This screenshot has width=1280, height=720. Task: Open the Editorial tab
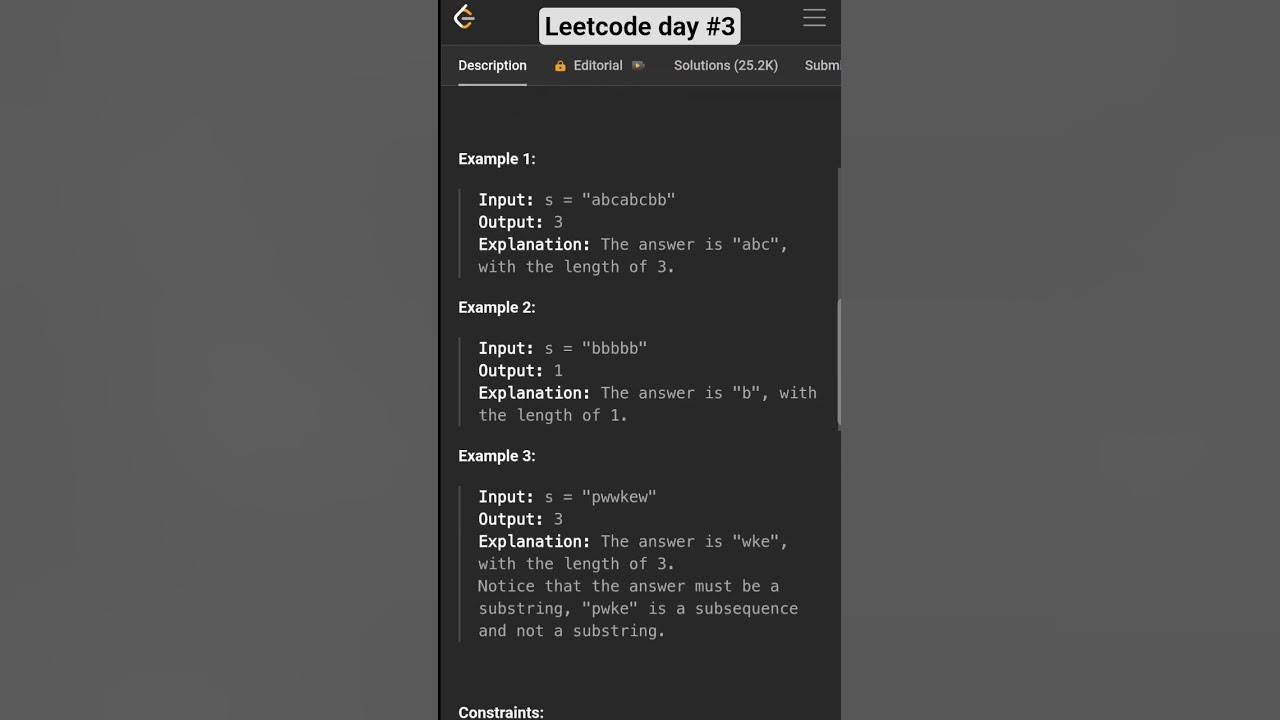point(598,66)
